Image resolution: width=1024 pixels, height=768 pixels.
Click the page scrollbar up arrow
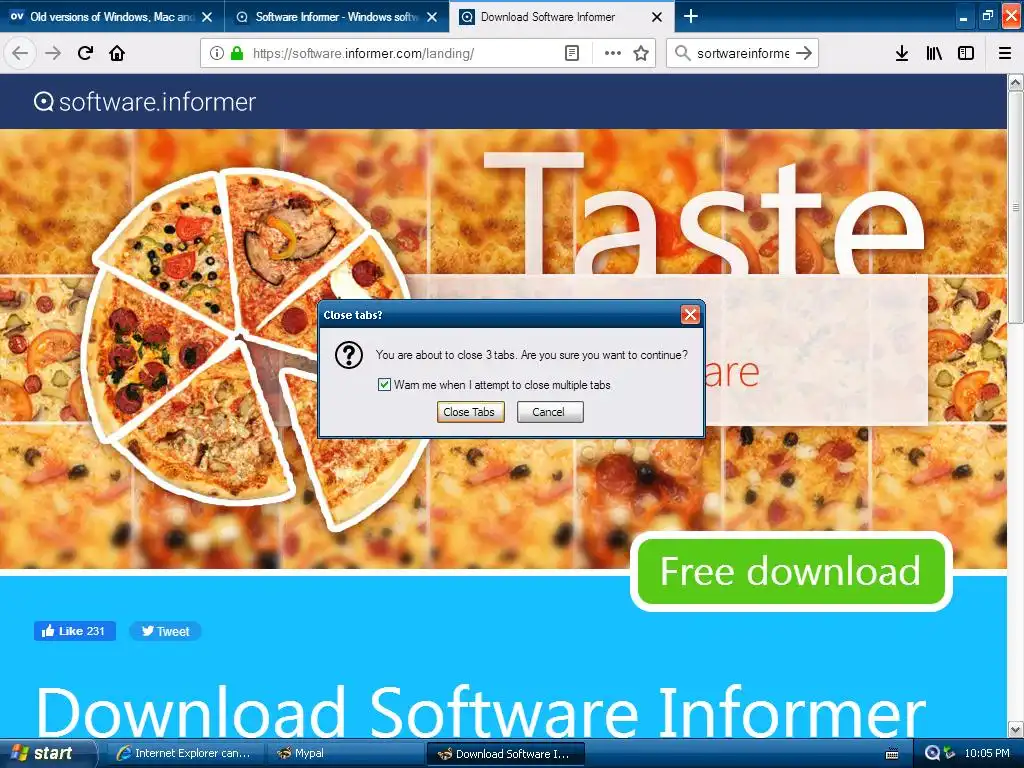pos(1015,82)
